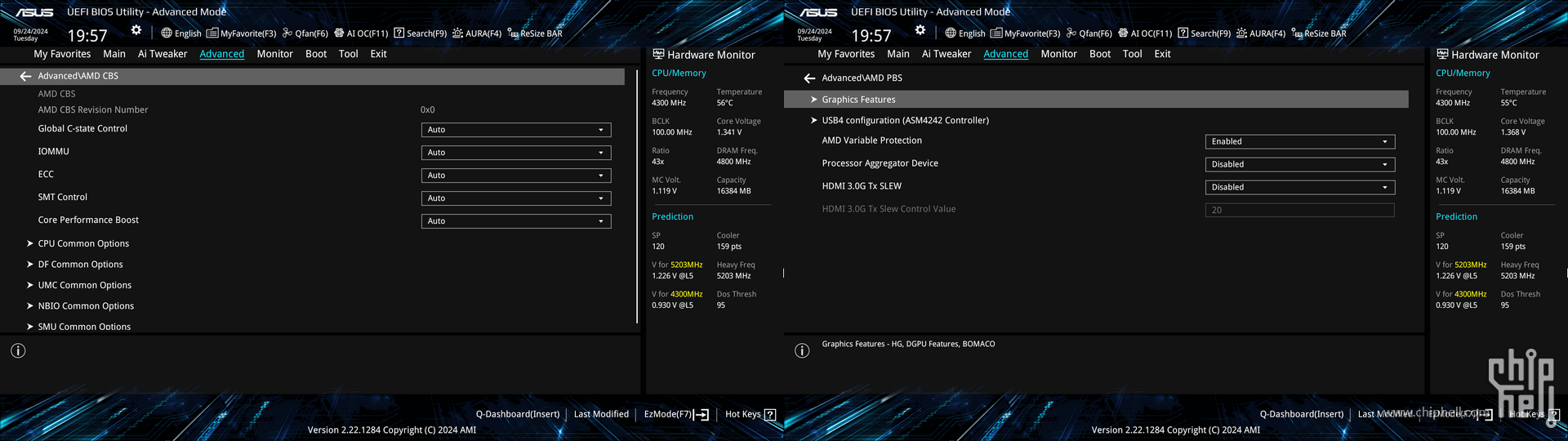The image size is (1568, 441).
Task: Open Search(F9) in right BIOS screen
Action: point(1205,33)
